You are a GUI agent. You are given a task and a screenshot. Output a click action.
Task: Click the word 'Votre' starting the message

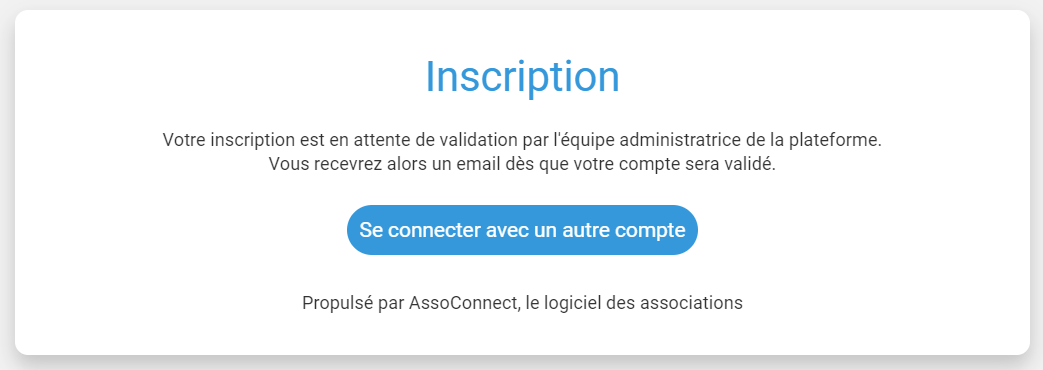click(x=182, y=141)
